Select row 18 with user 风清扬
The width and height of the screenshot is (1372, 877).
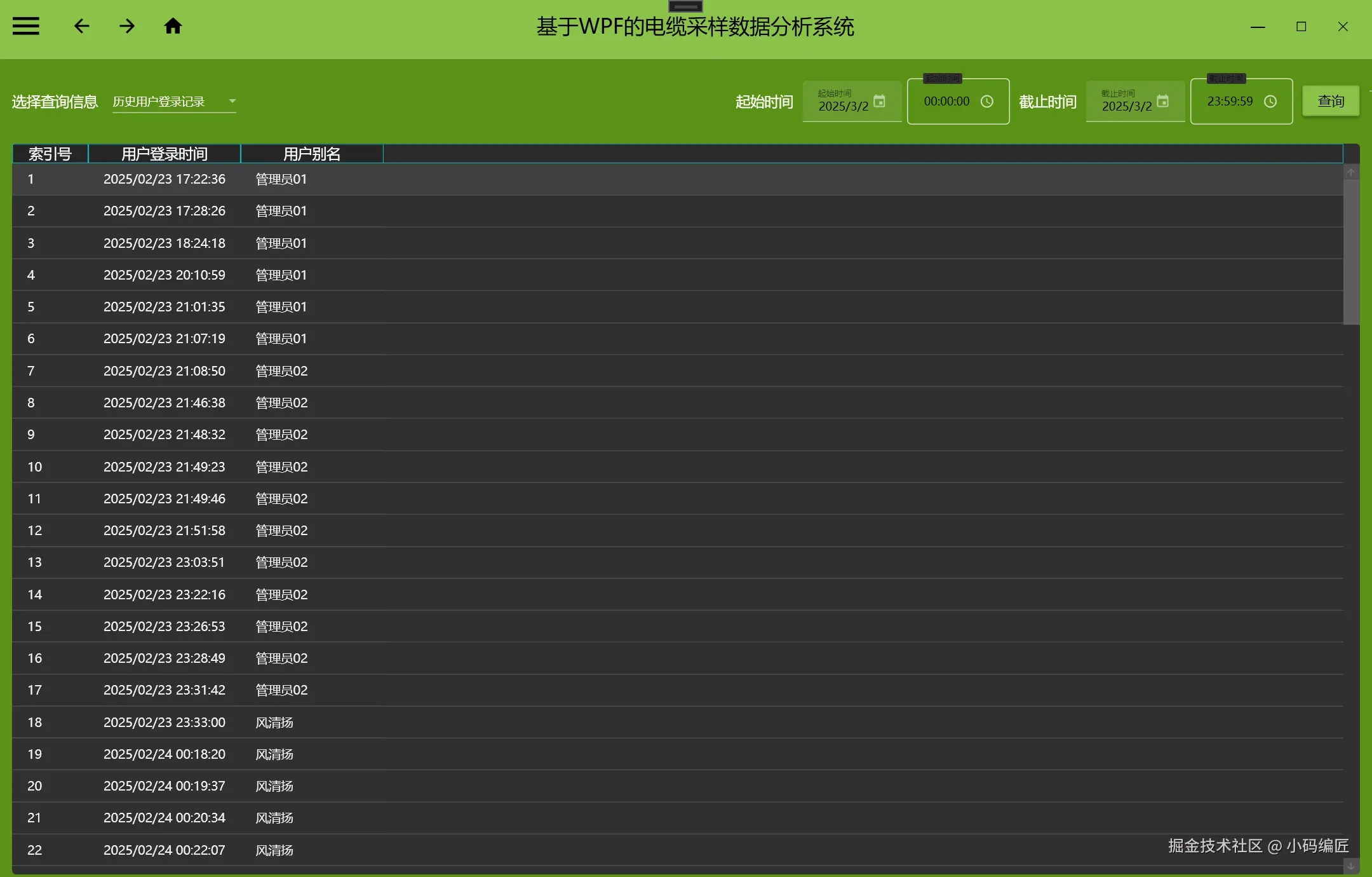click(274, 723)
